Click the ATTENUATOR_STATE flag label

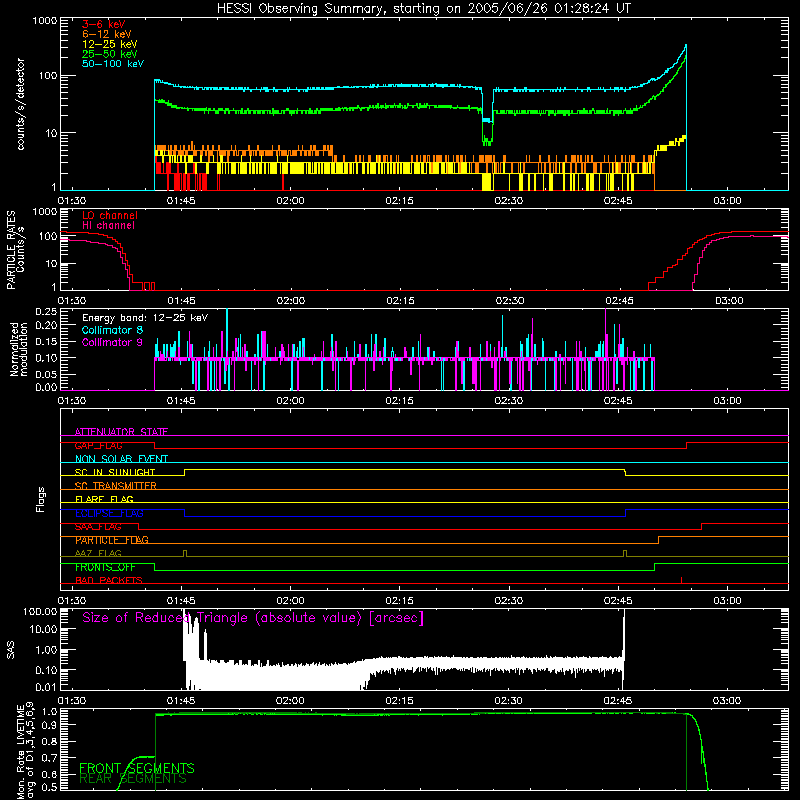click(121, 432)
